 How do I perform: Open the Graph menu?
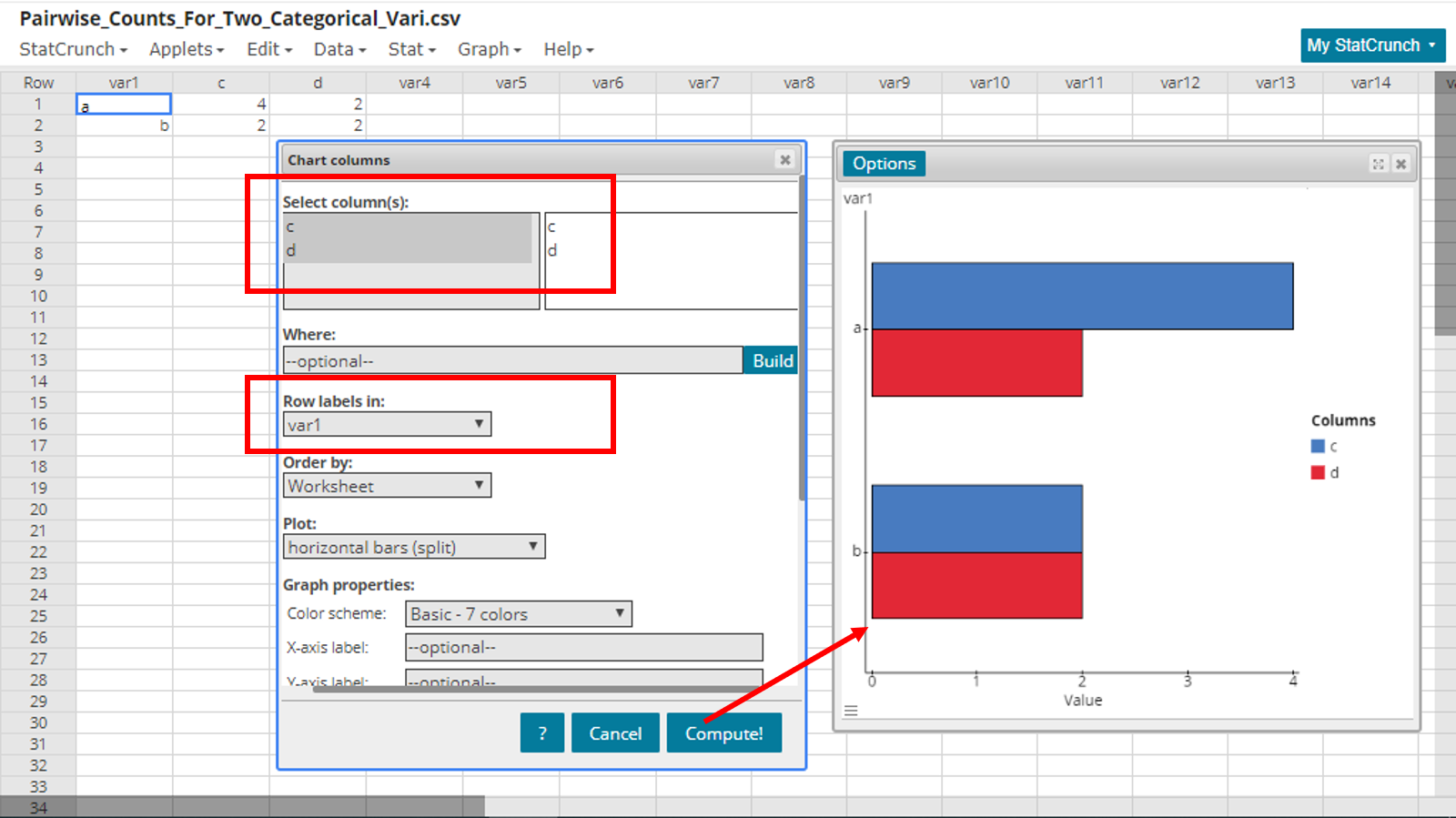coord(489,49)
